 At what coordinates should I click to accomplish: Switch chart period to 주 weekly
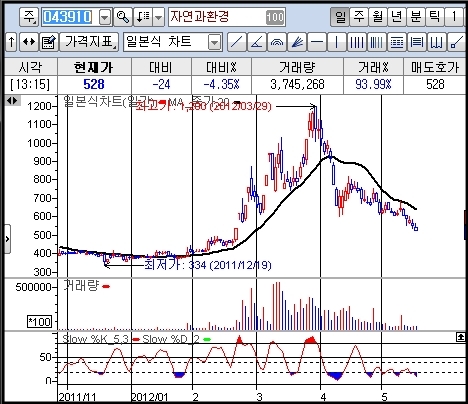(359, 17)
